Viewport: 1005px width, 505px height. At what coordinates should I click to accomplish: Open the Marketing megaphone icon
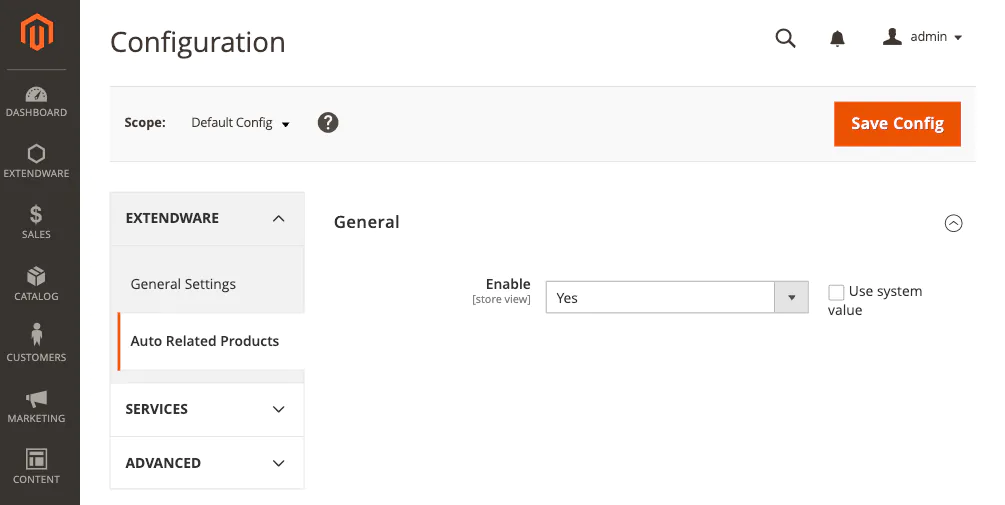click(x=37, y=399)
